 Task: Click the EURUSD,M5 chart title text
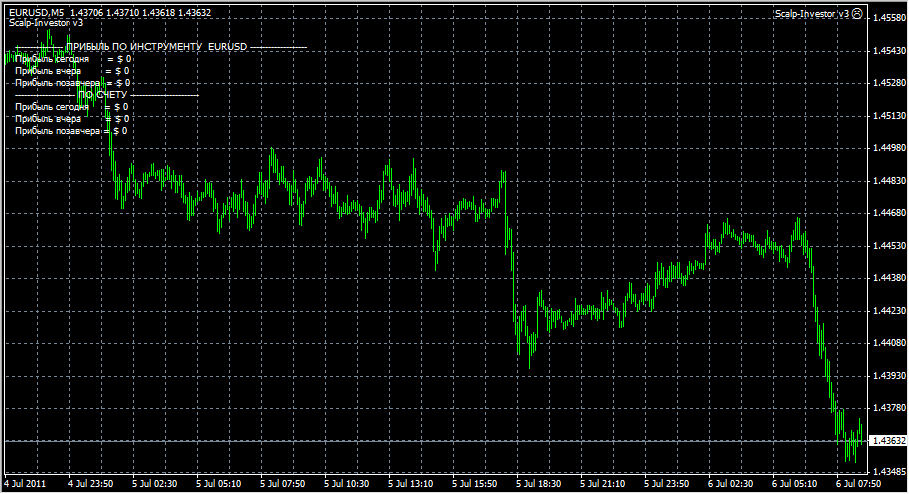(x=36, y=12)
